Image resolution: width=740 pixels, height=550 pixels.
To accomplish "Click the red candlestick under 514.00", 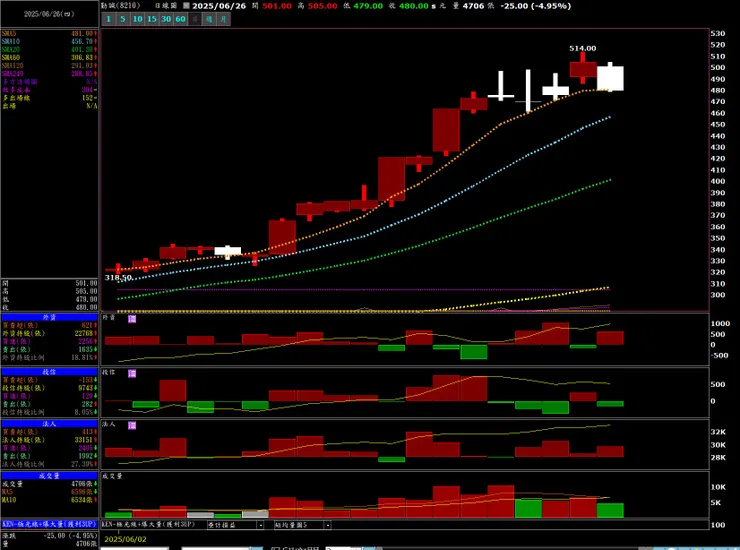I will [583, 69].
